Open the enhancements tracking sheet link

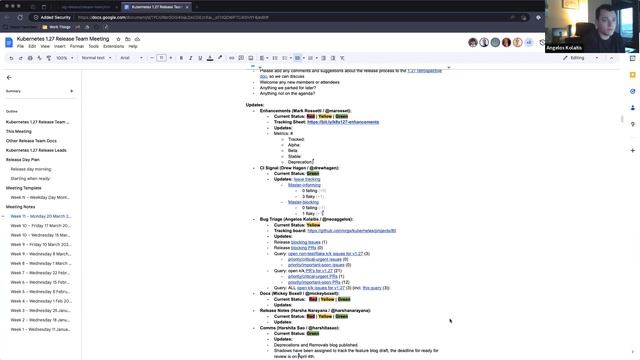point(343,122)
